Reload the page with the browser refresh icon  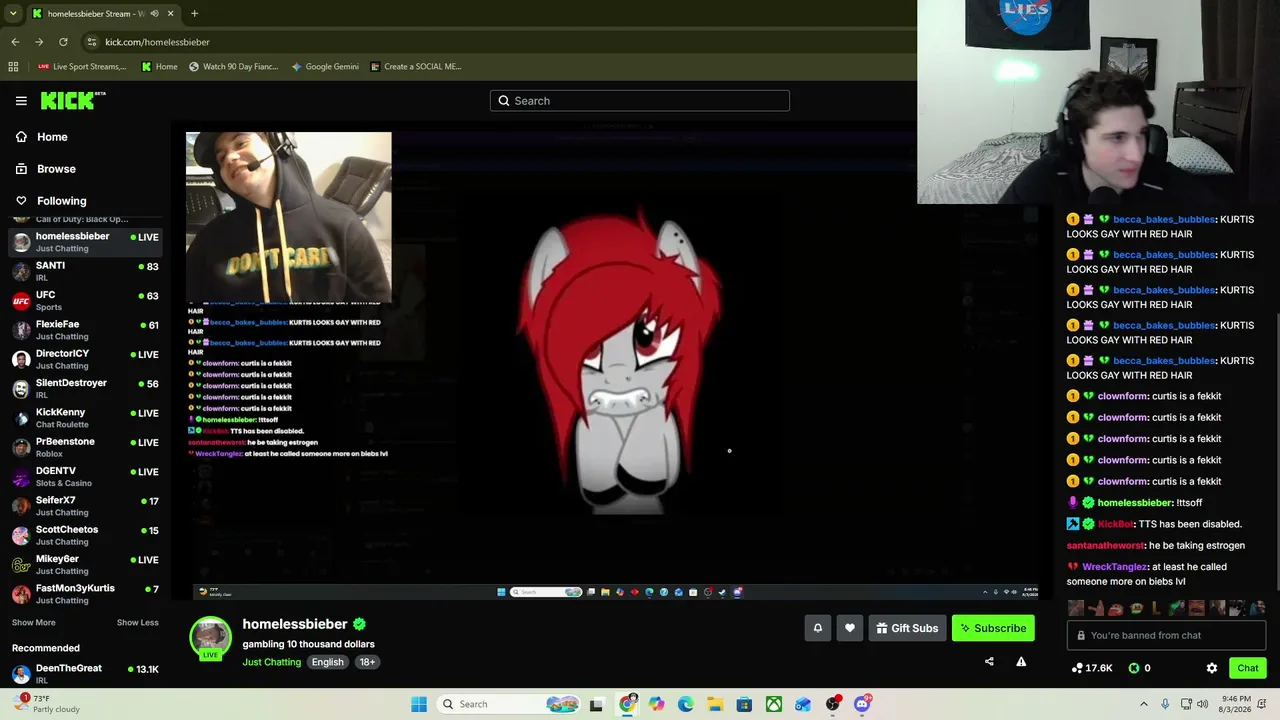(63, 42)
